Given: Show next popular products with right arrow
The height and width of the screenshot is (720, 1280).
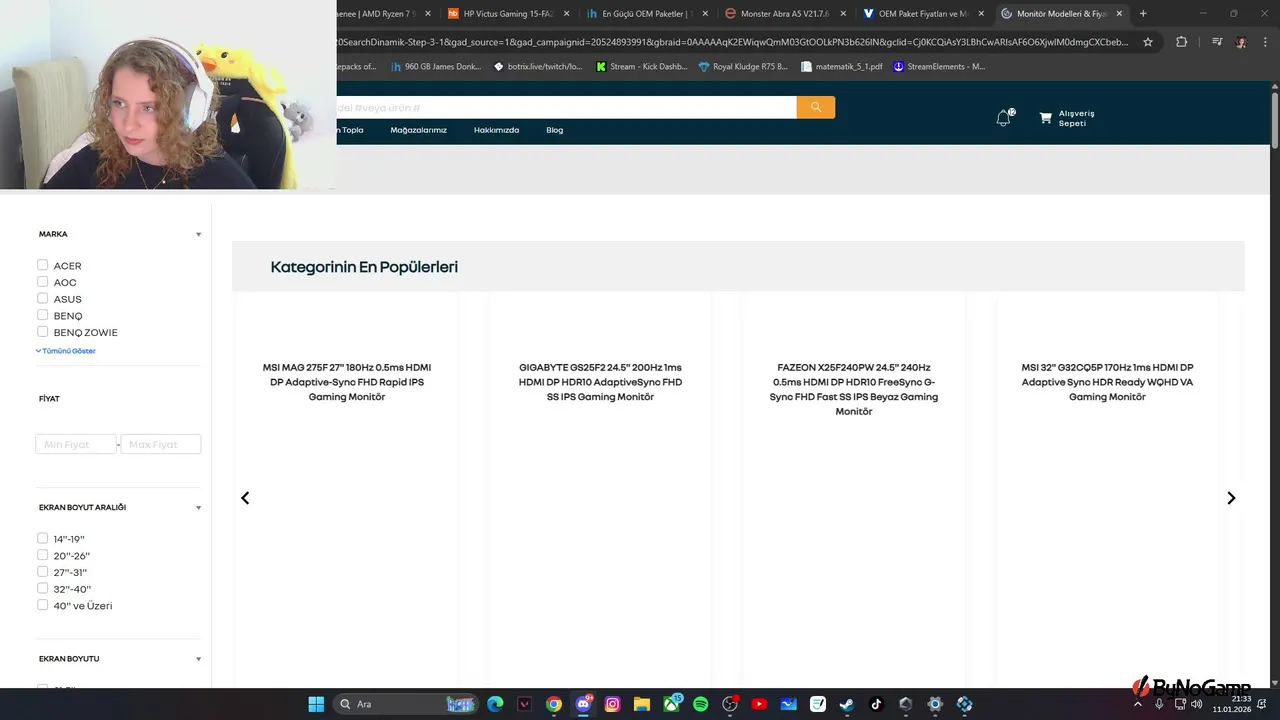Looking at the screenshot, I should pyautogui.click(x=1231, y=498).
